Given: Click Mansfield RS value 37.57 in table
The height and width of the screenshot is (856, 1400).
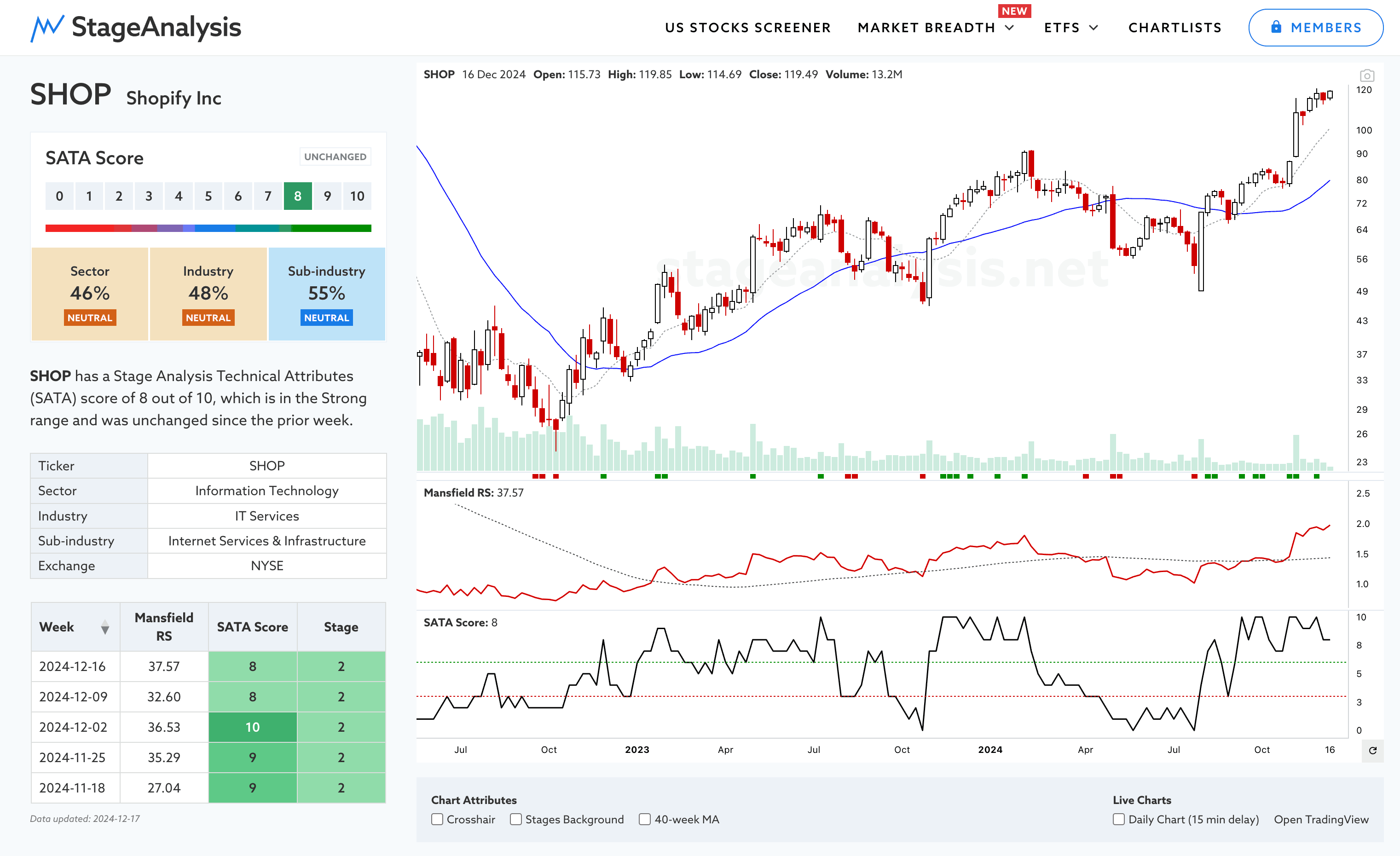Looking at the screenshot, I should pos(164,666).
